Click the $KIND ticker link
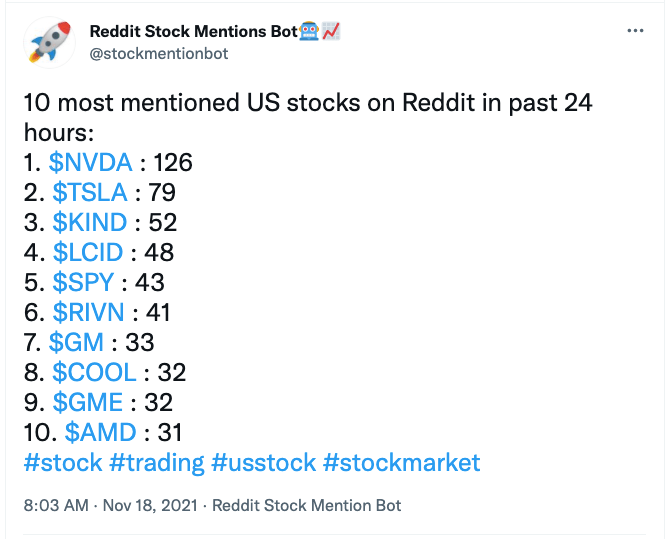The height and width of the screenshot is (539, 671). (x=89, y=223)
